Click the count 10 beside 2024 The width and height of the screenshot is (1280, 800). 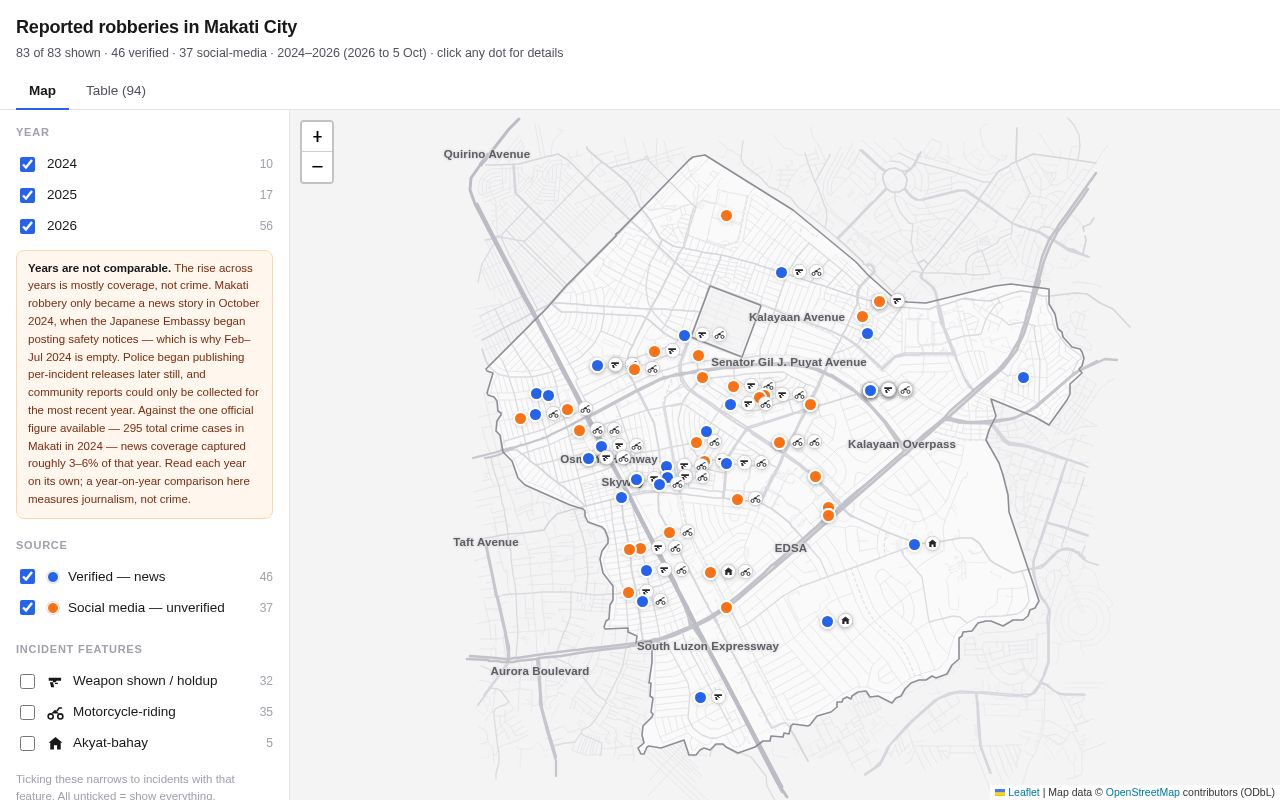[266, 164]
